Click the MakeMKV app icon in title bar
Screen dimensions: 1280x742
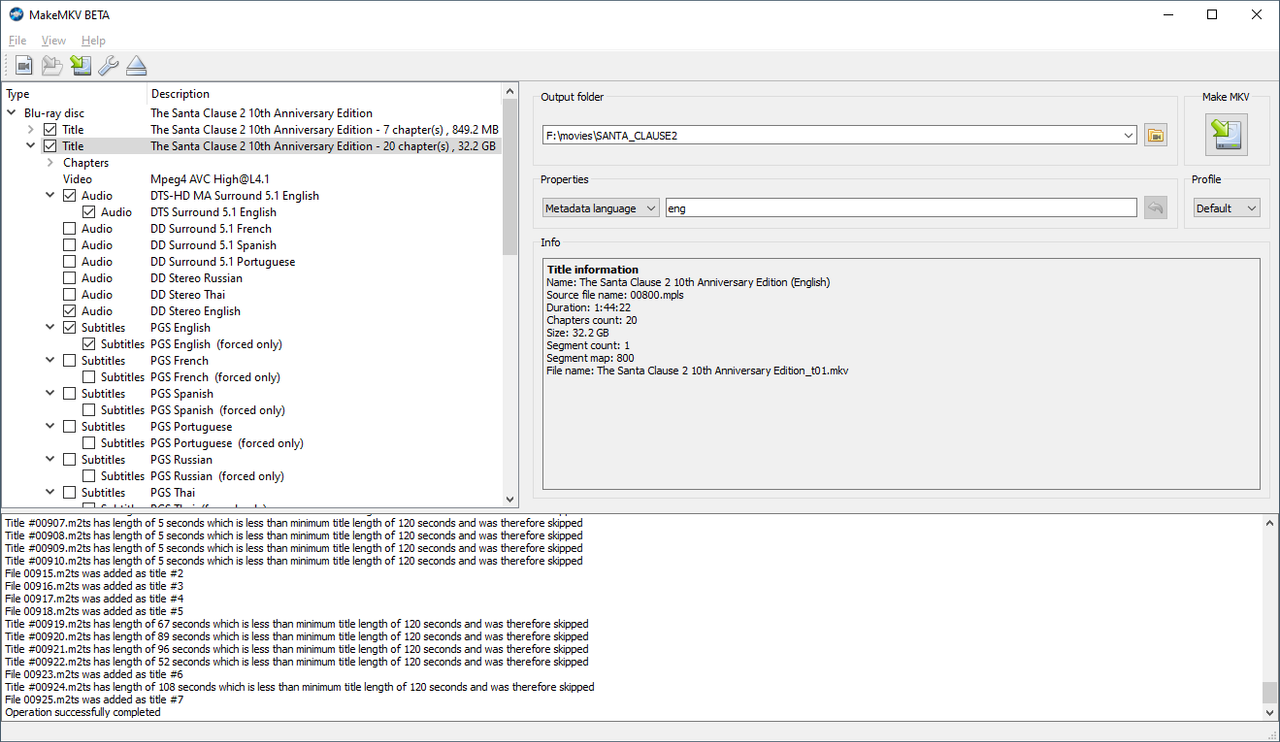click(x=16, y=15)
